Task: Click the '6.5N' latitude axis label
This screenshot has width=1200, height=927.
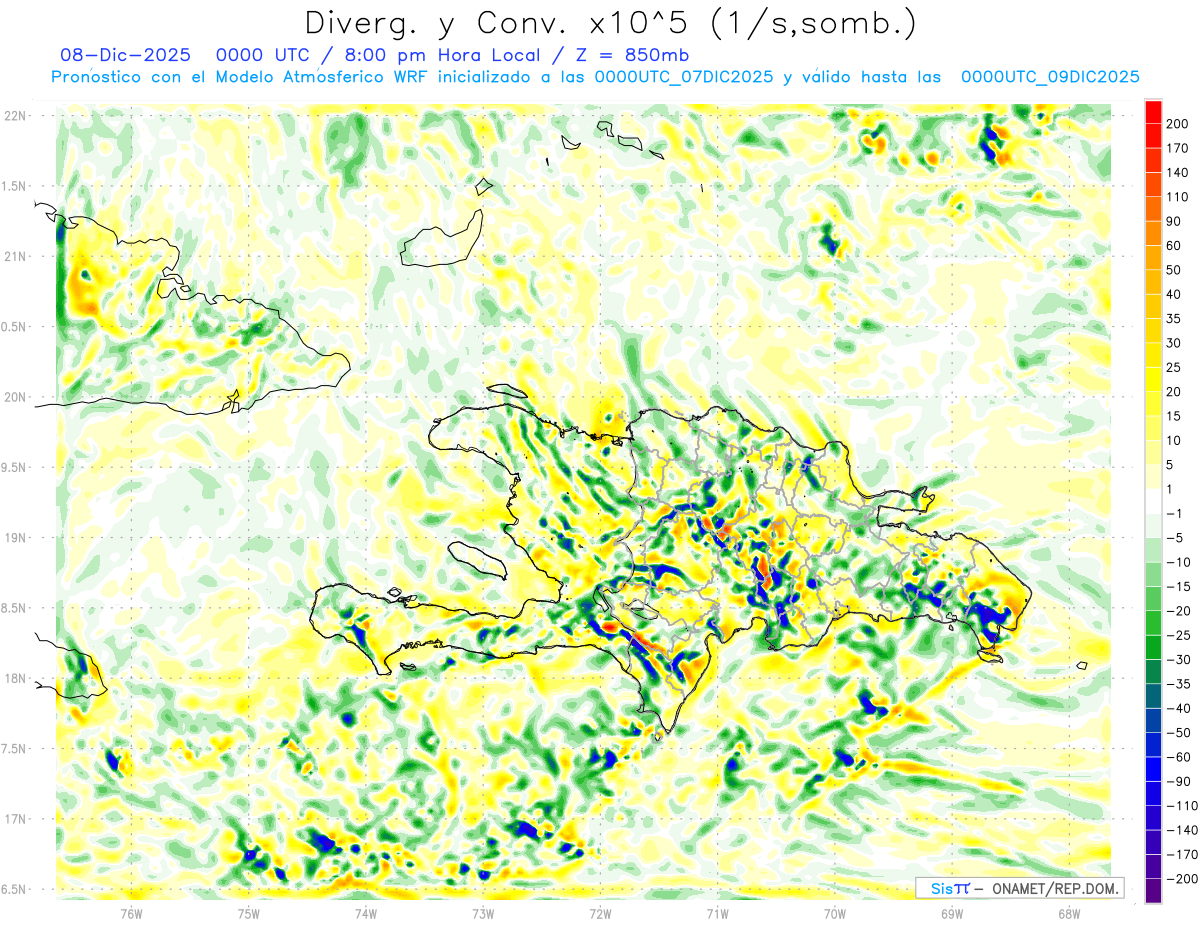Action: tap(13, 889)
